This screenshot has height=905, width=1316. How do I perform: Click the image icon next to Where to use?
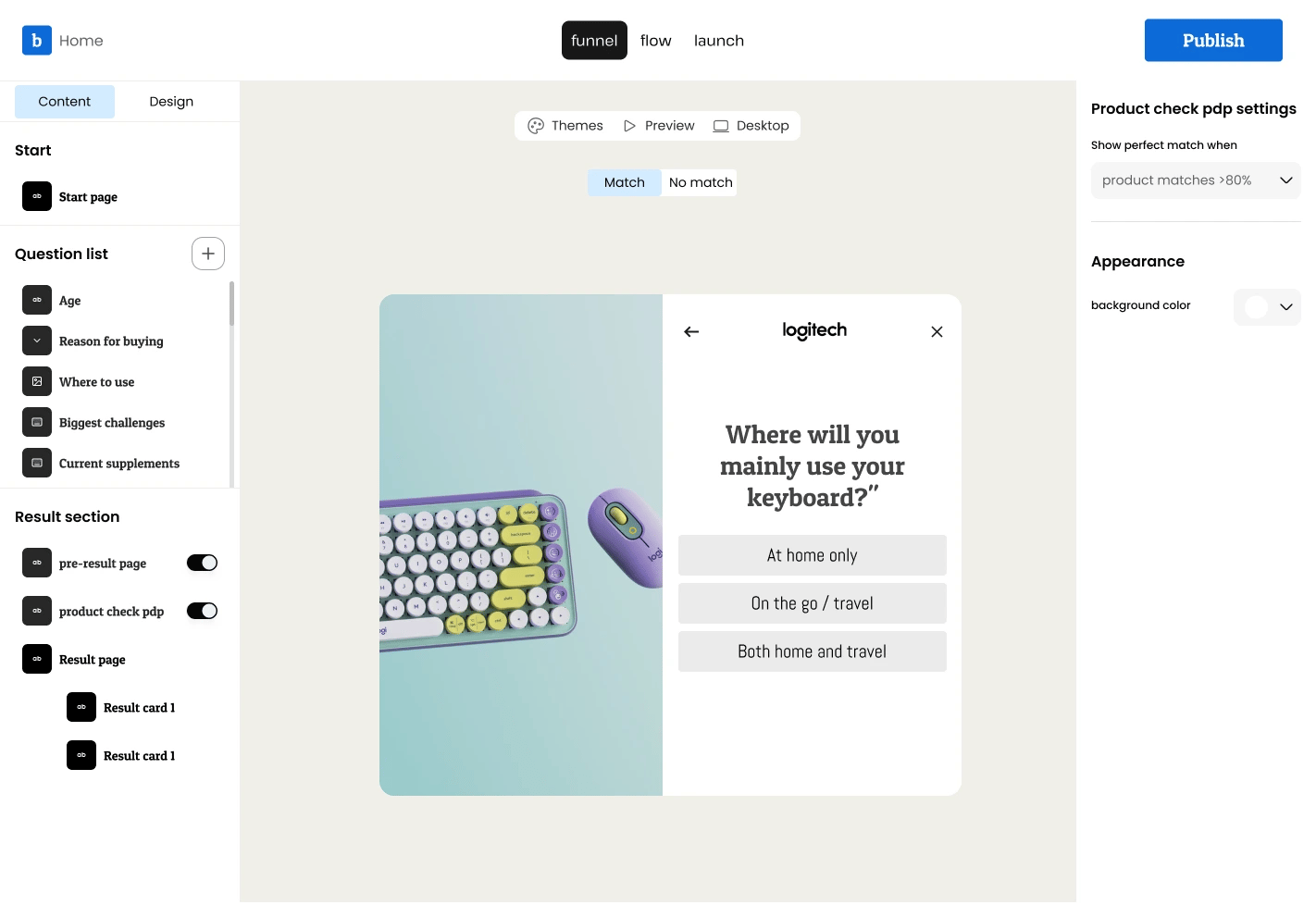coord(36,381)
